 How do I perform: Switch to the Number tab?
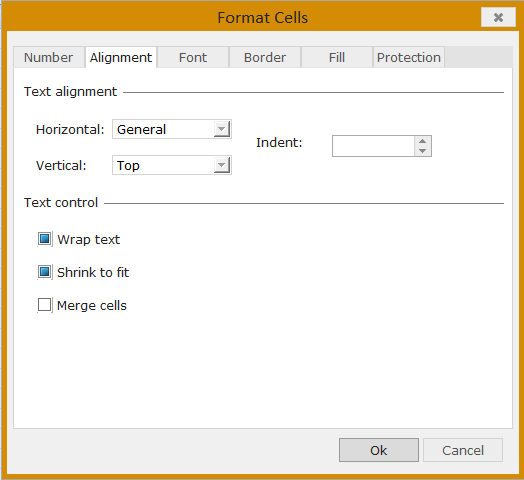[x=48, y=57]
